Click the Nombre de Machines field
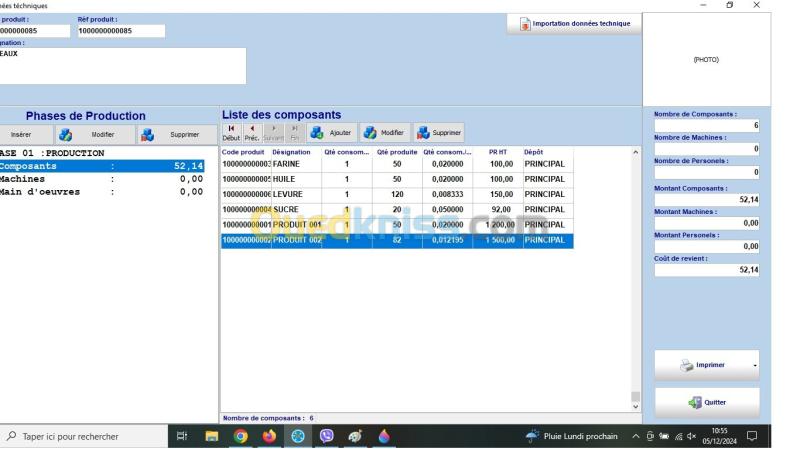This screenshot has width=800, height=449. pyautogui.click(x=707, y=149)
